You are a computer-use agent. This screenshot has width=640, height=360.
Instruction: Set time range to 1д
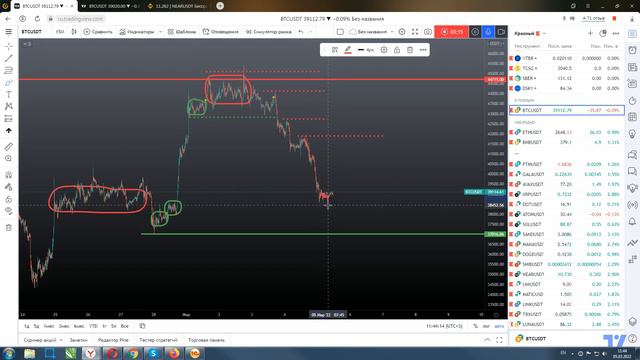point(27,326)
